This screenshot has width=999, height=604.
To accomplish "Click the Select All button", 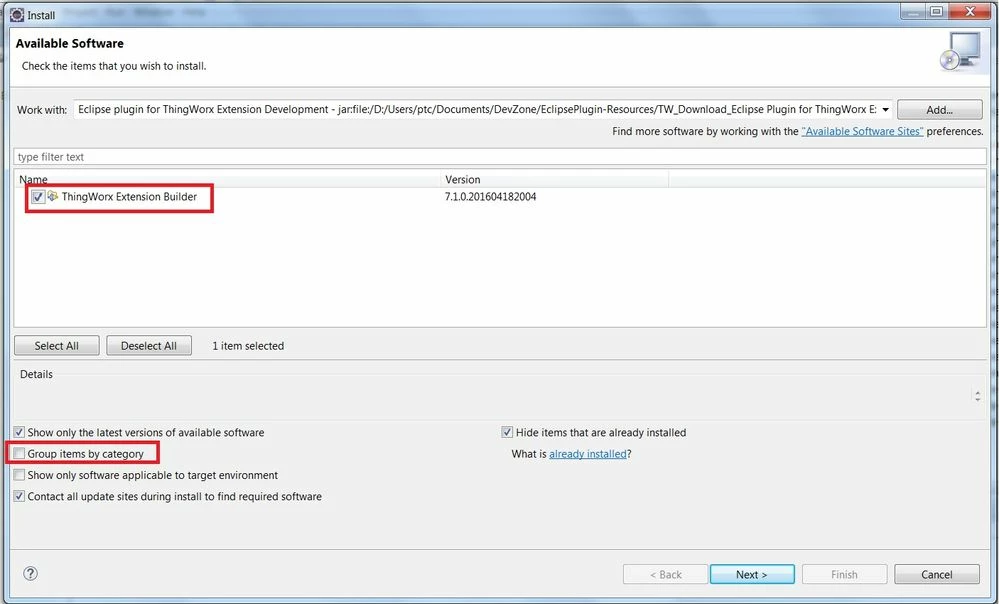I will point(56,345).
